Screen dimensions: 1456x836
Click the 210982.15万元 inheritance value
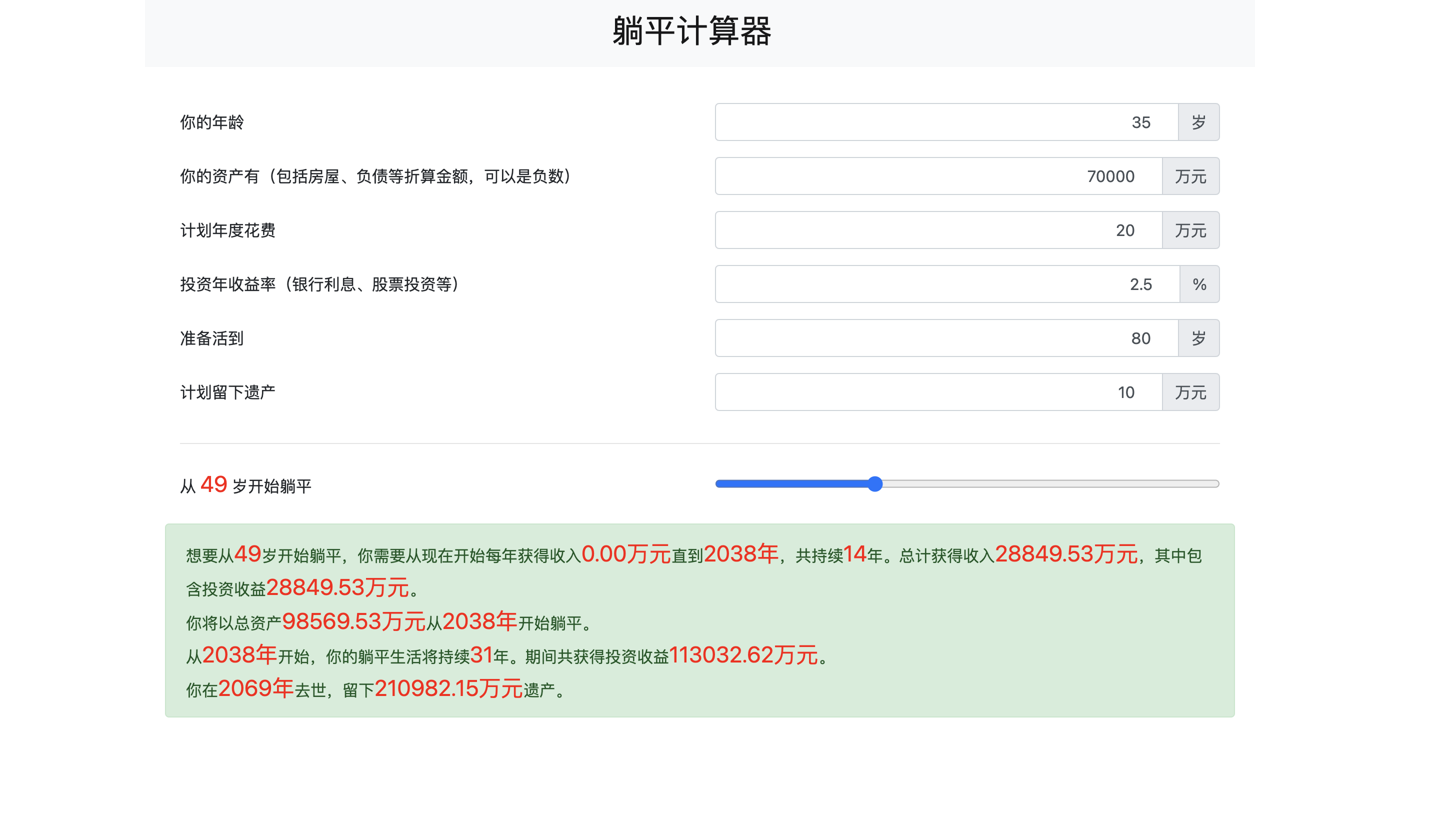point(448,688)
